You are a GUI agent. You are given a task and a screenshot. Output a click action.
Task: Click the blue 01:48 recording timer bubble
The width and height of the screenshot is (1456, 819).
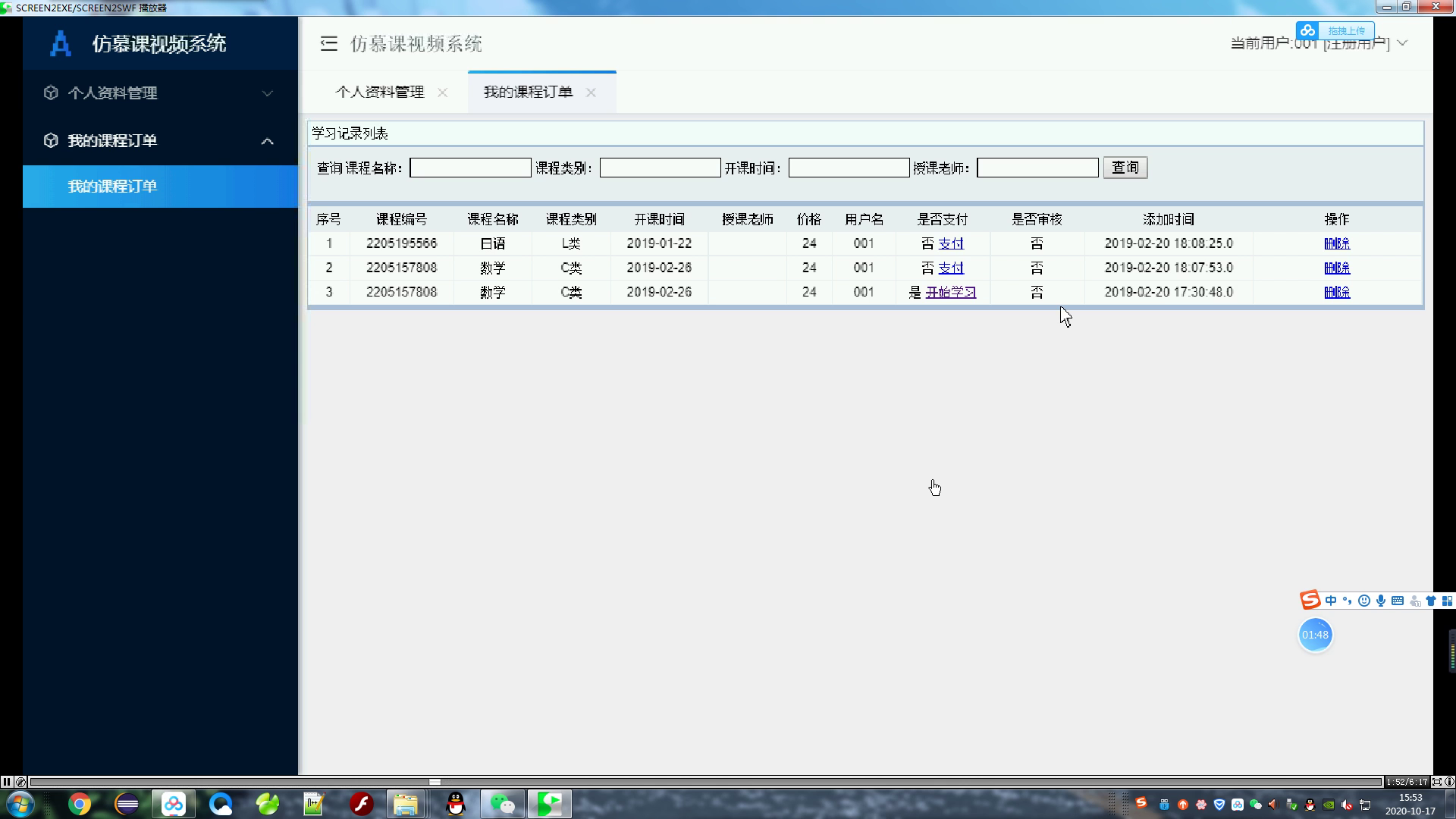click(x=1315, y=635)
